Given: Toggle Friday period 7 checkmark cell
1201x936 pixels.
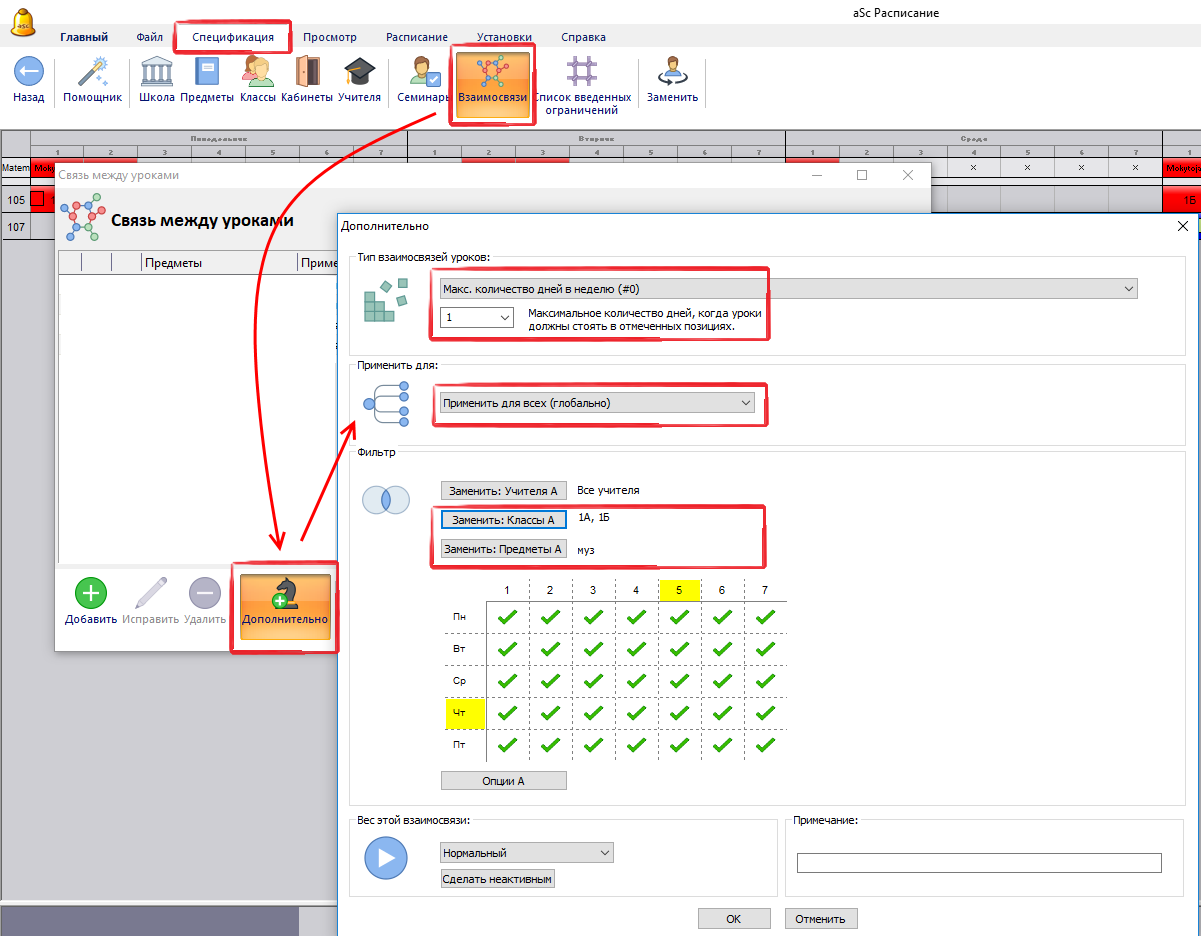Looking at the screenshot, I should coord(765,745).
